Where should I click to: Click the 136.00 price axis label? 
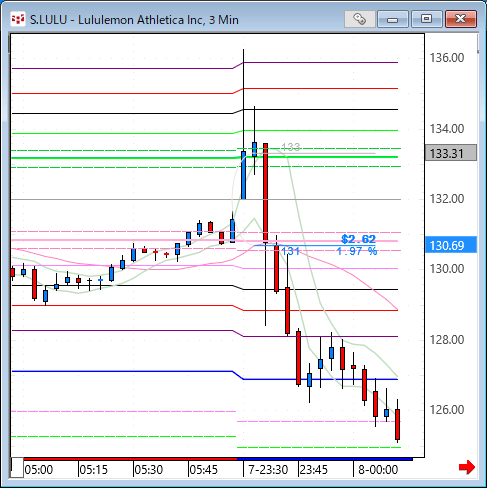pyautogui.click(x=447, y=58)
